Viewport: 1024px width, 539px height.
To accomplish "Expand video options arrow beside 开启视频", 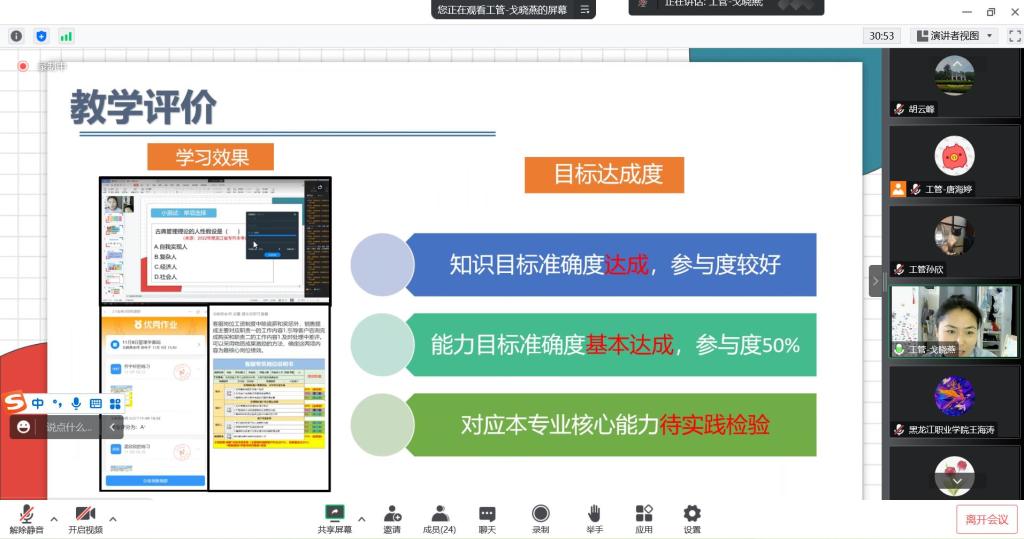I will coord(113,519).
